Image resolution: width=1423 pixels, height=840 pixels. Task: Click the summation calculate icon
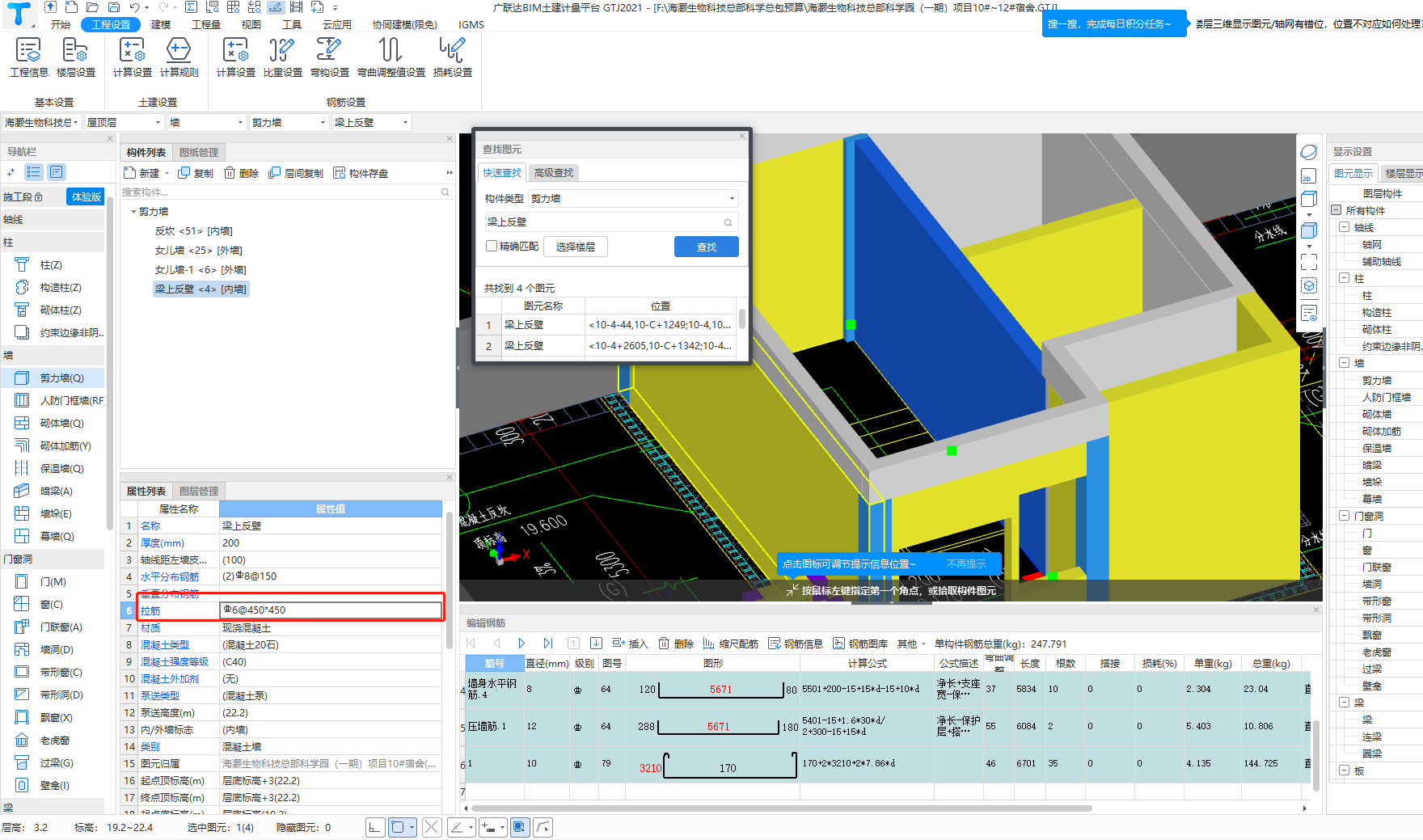[191, 7]
